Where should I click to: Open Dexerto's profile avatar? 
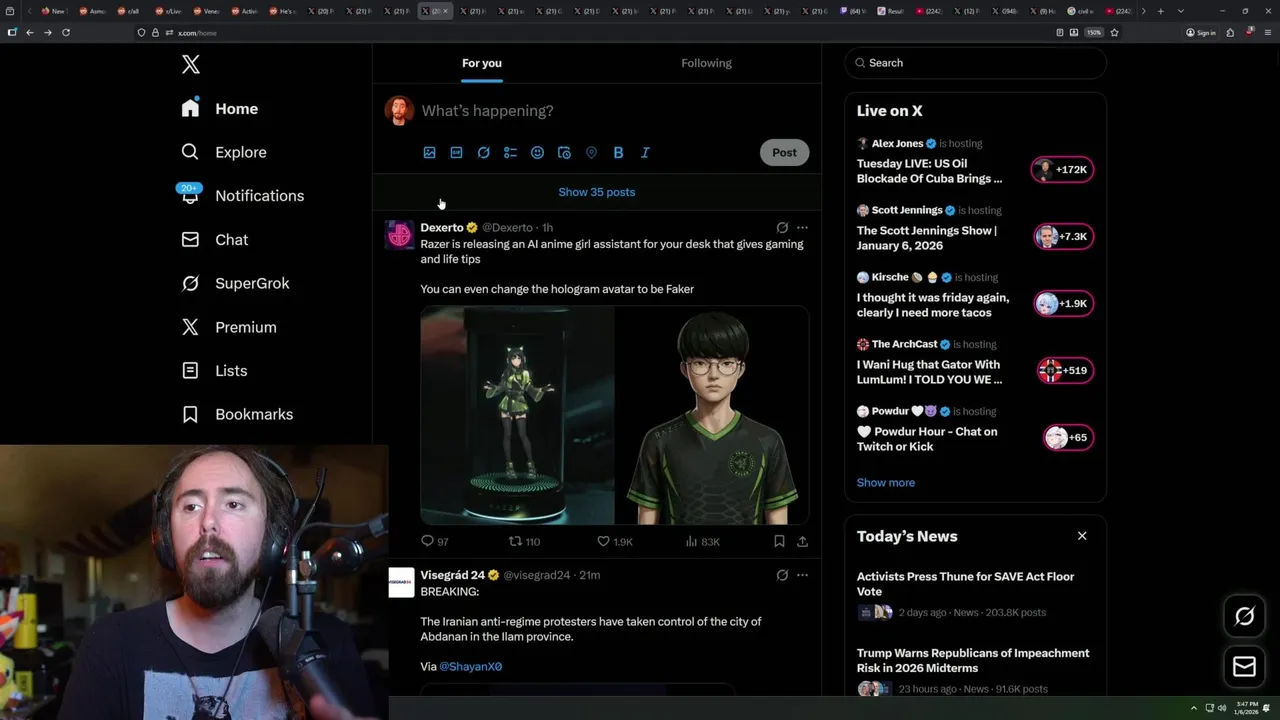pos(400,235)
